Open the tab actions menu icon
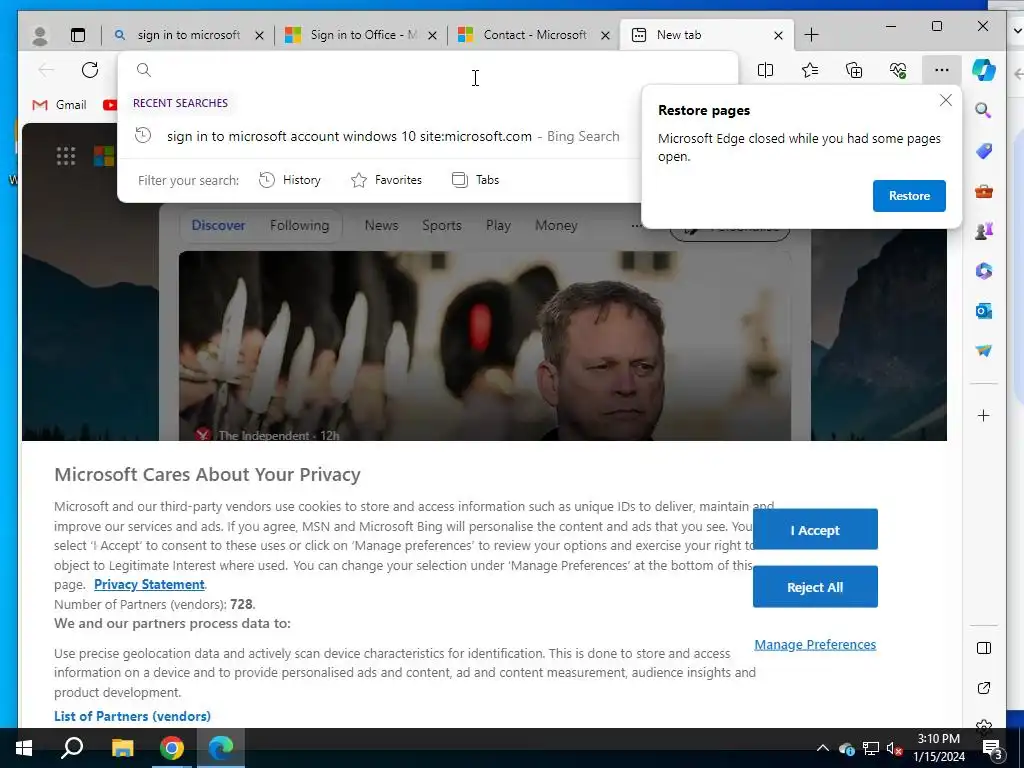 78,35
